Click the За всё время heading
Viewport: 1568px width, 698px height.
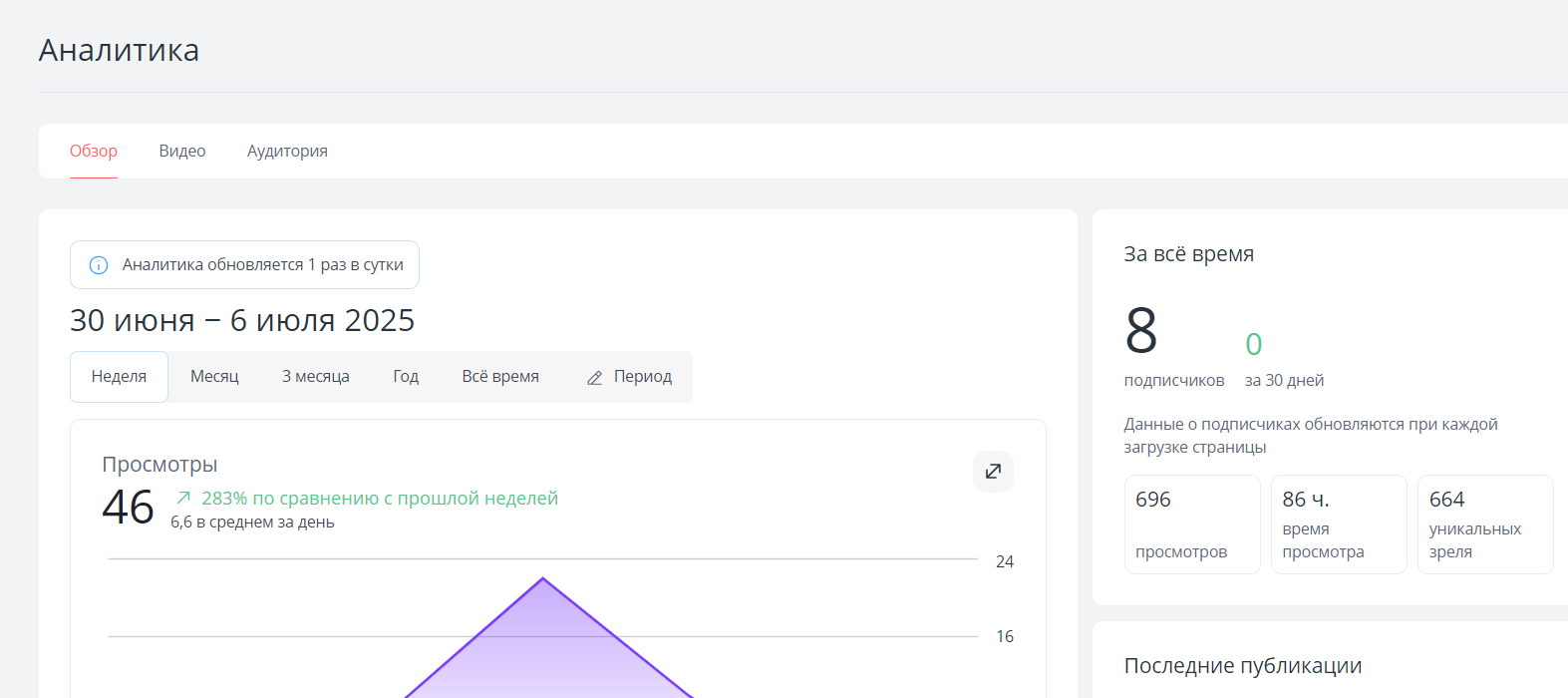[1189, 254]
